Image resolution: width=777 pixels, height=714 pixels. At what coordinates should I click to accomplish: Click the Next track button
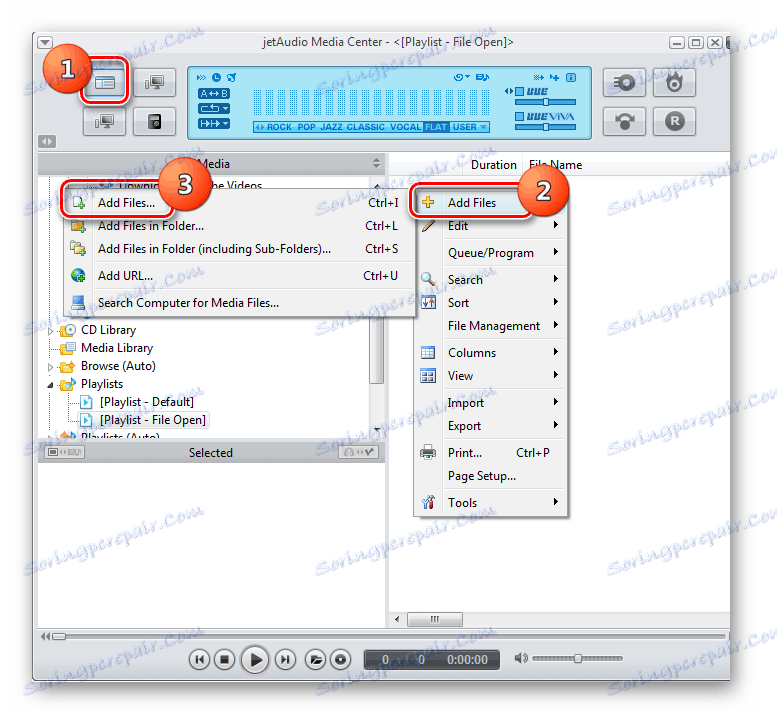pos(285,659)
